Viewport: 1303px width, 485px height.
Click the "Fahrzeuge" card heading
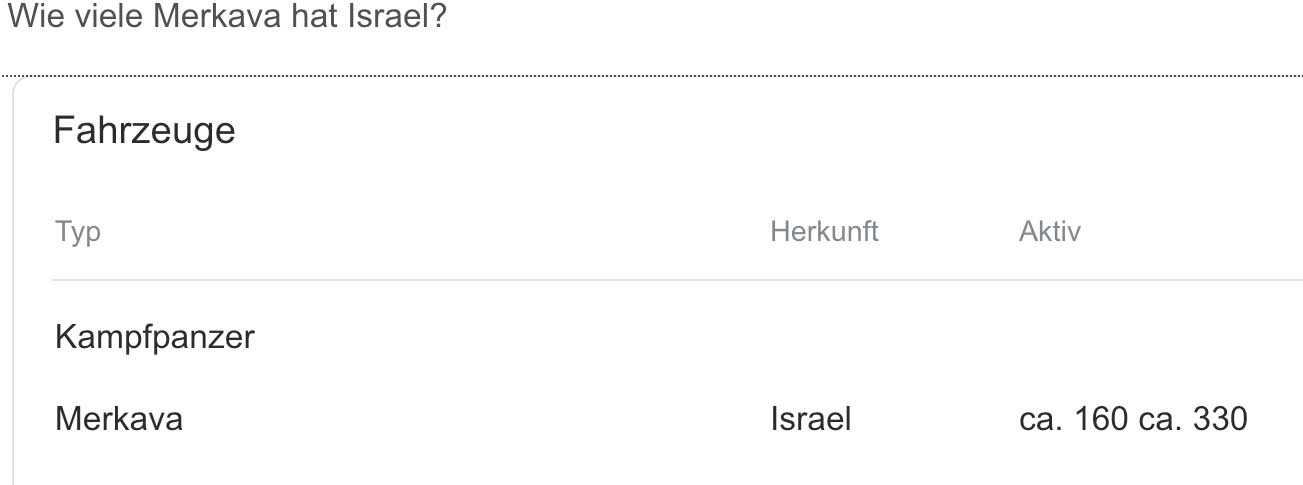click(144, 130)
